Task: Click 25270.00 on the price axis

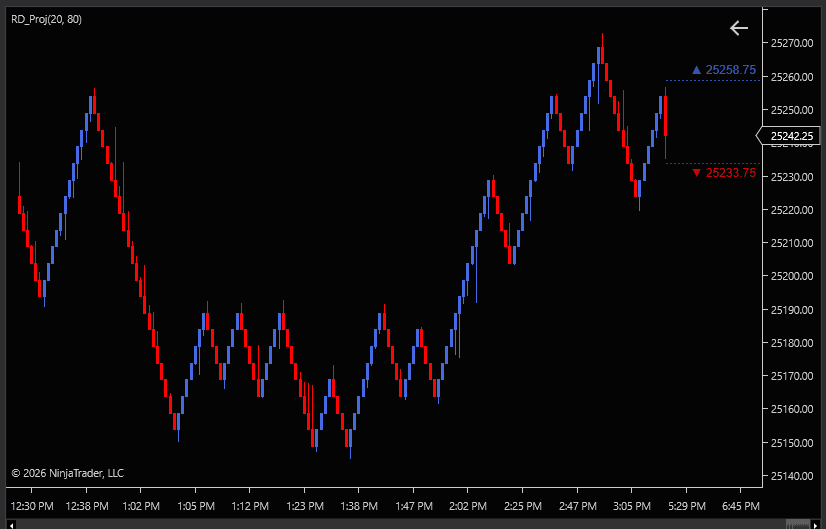Action: 790,43
